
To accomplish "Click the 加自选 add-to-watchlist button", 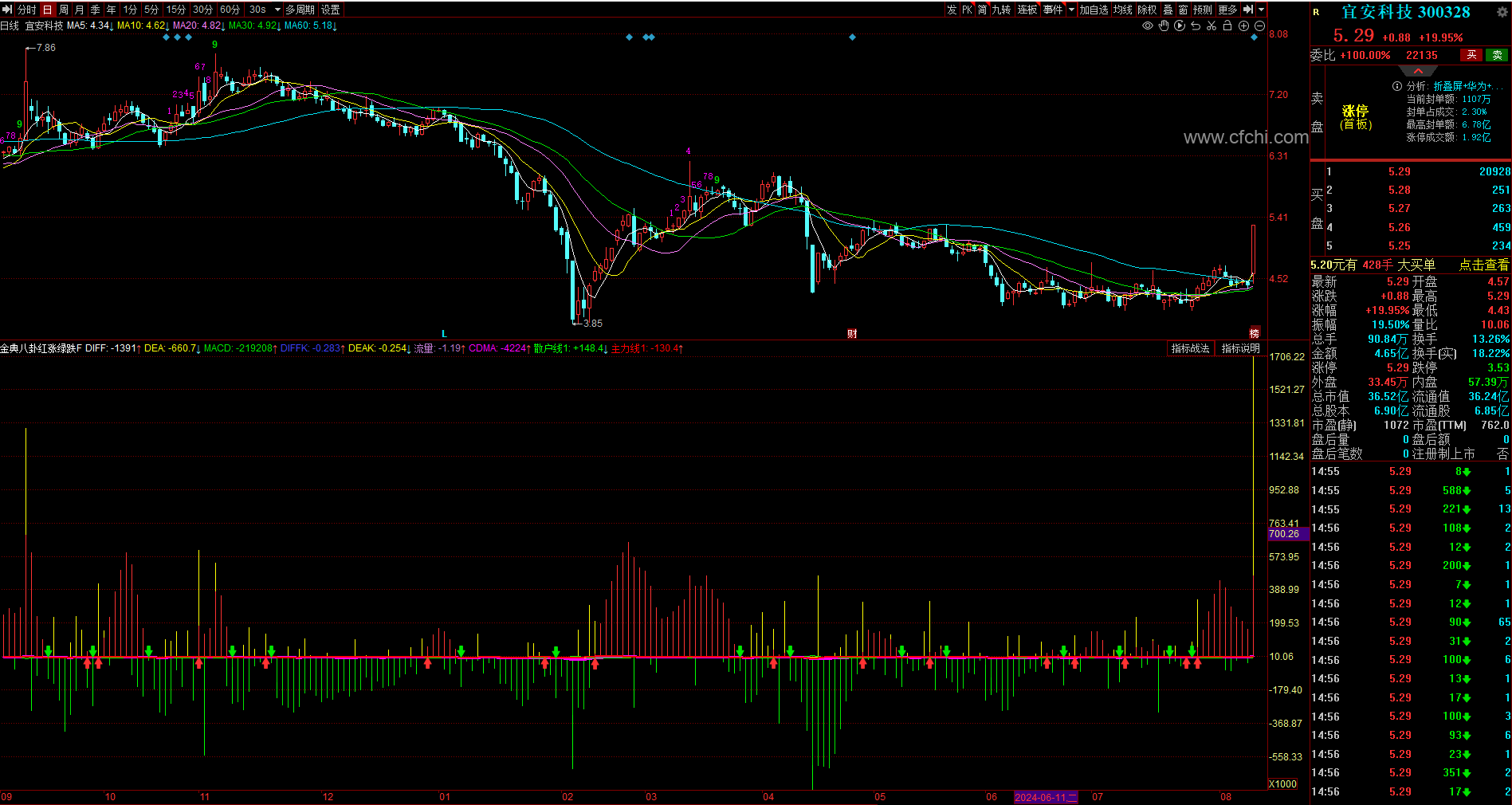I will point(1094,10).
